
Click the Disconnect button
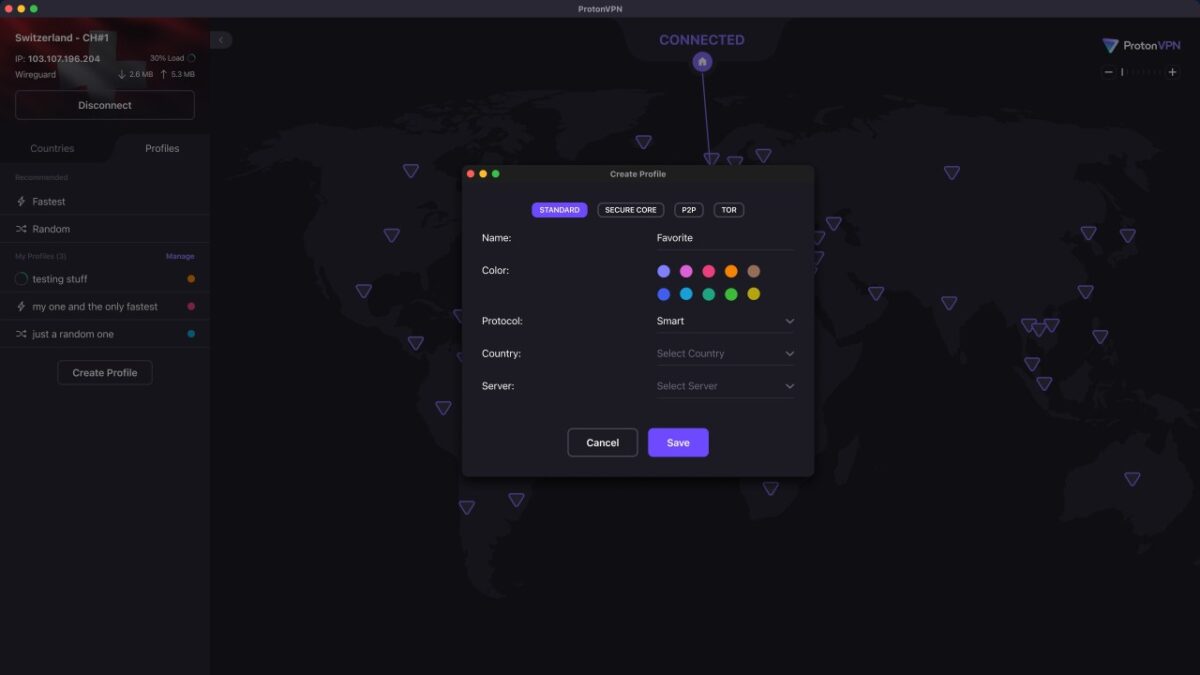point(105,105)
